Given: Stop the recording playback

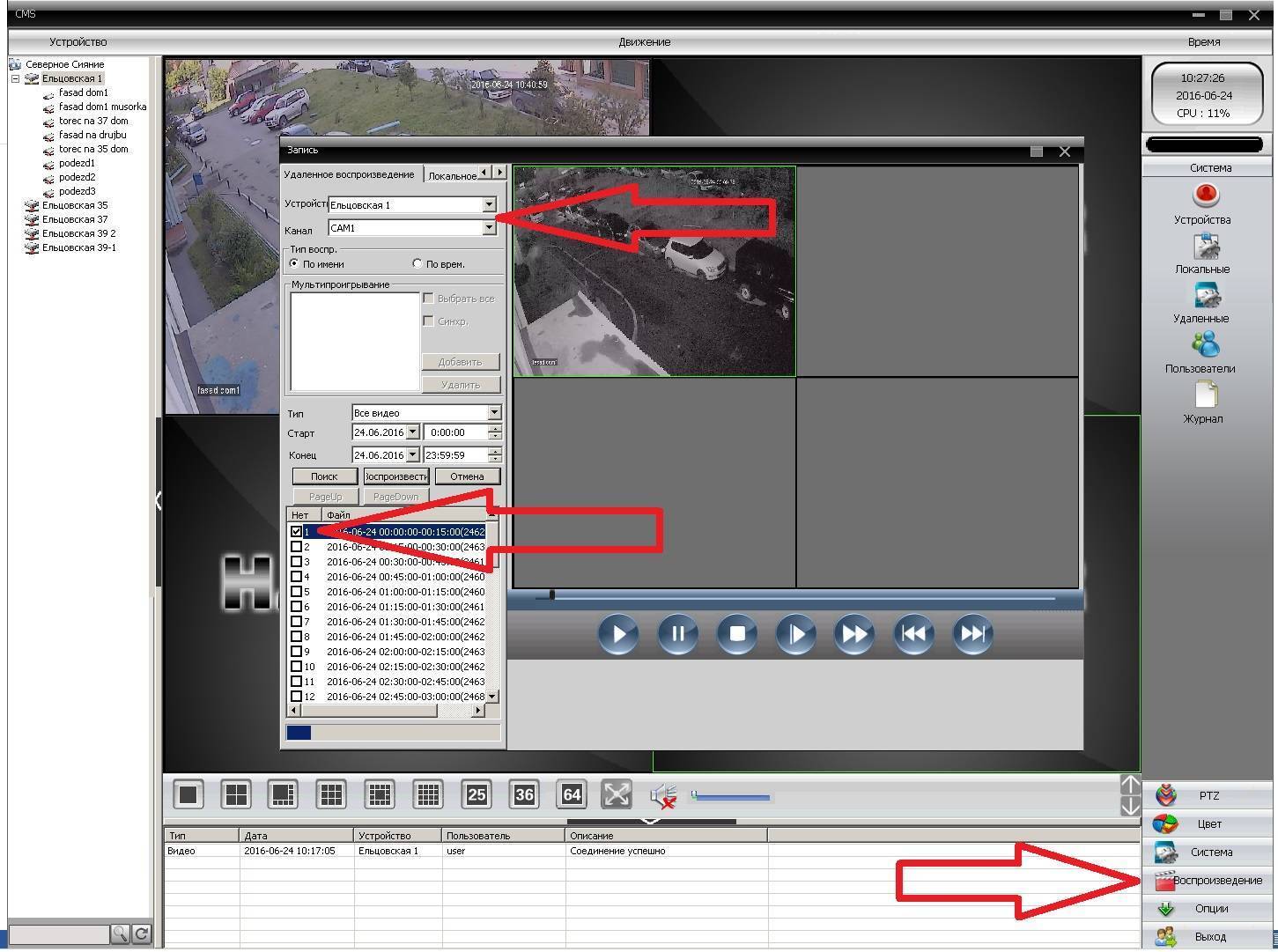Looking at the screenshot, I should pyautogui.click(x=737, y=634).
